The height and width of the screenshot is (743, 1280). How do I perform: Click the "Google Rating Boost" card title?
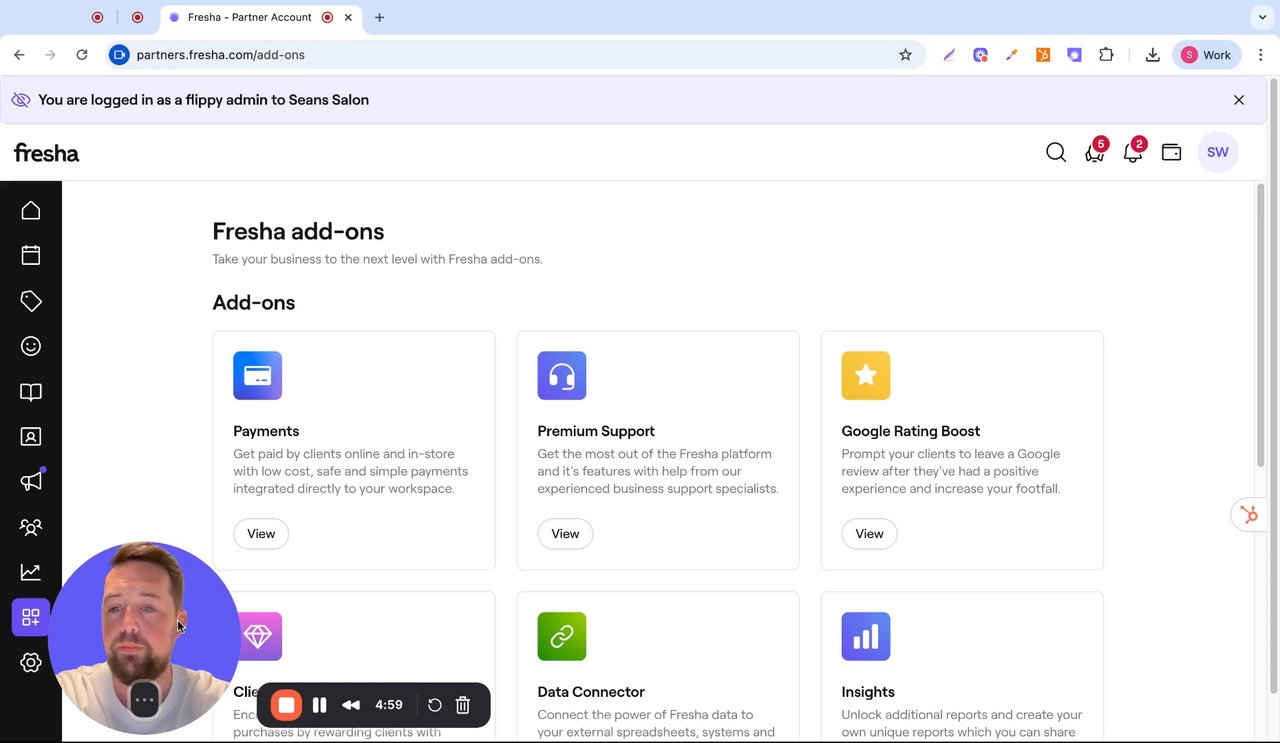[911, 431]
